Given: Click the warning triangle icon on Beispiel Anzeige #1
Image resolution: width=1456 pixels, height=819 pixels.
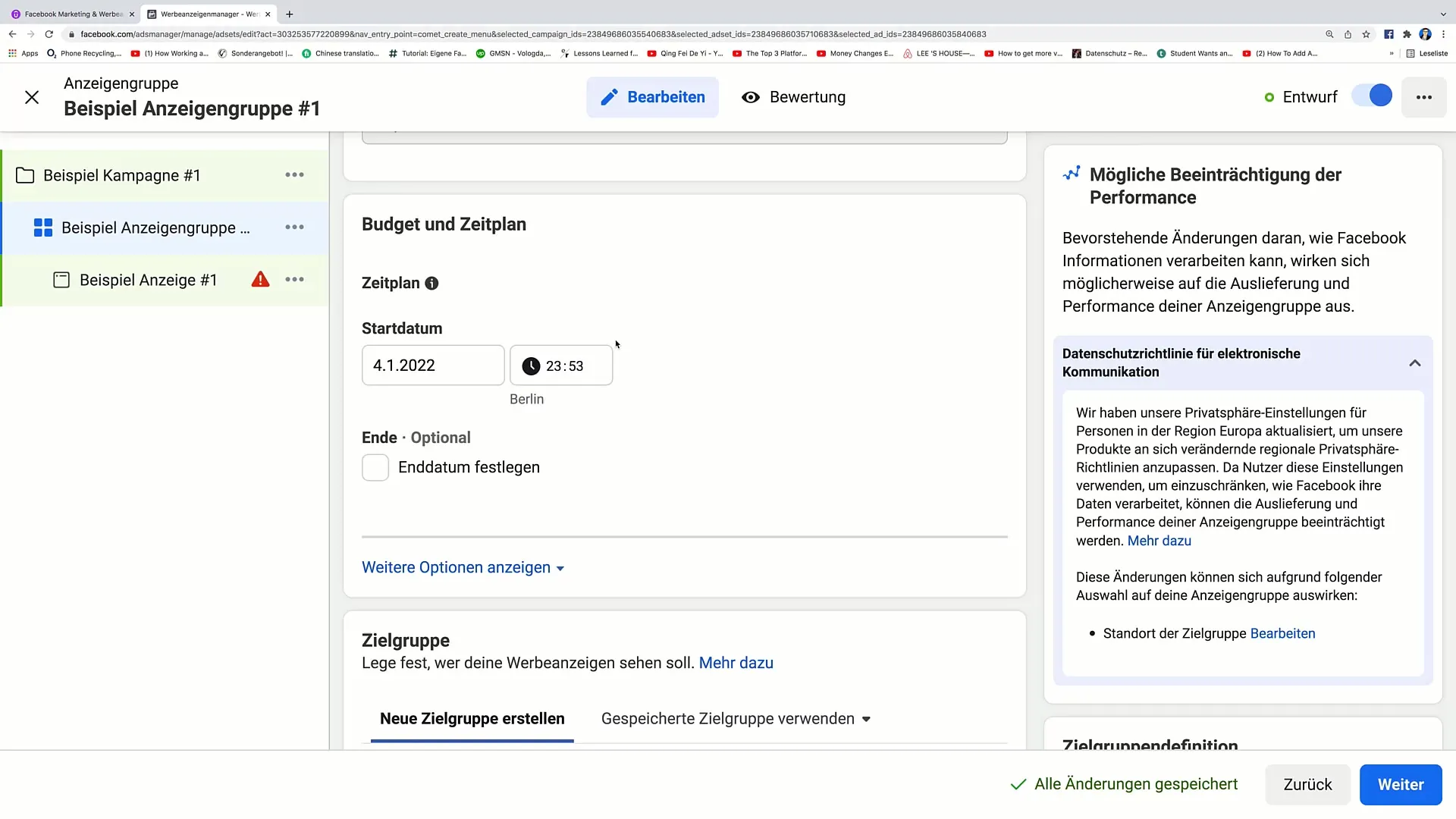Looking at the screenshot, I should (x=261, y=280).
